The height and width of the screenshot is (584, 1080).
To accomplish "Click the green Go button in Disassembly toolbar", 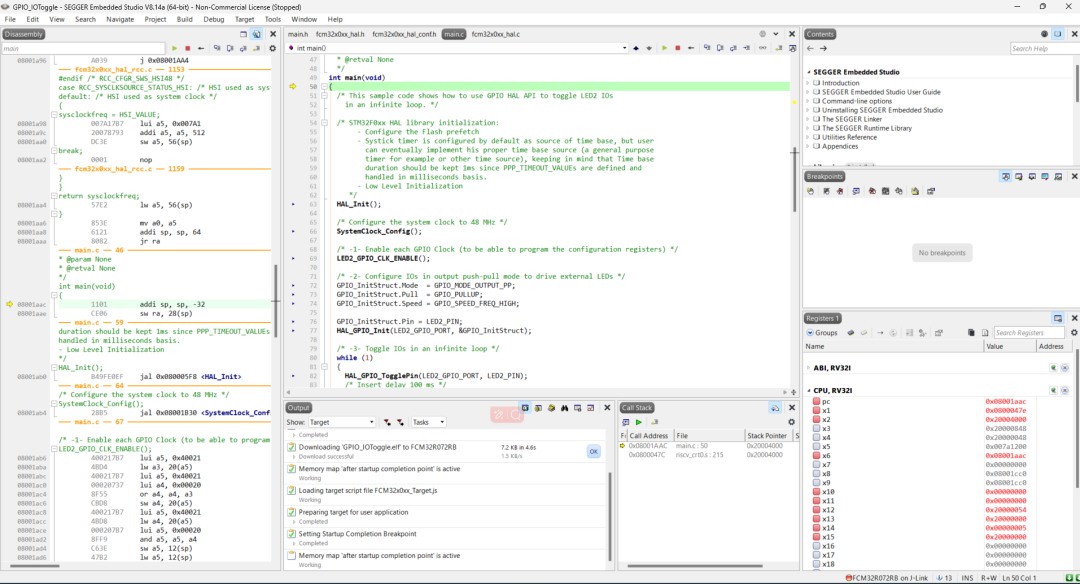I will click(174, 48).
